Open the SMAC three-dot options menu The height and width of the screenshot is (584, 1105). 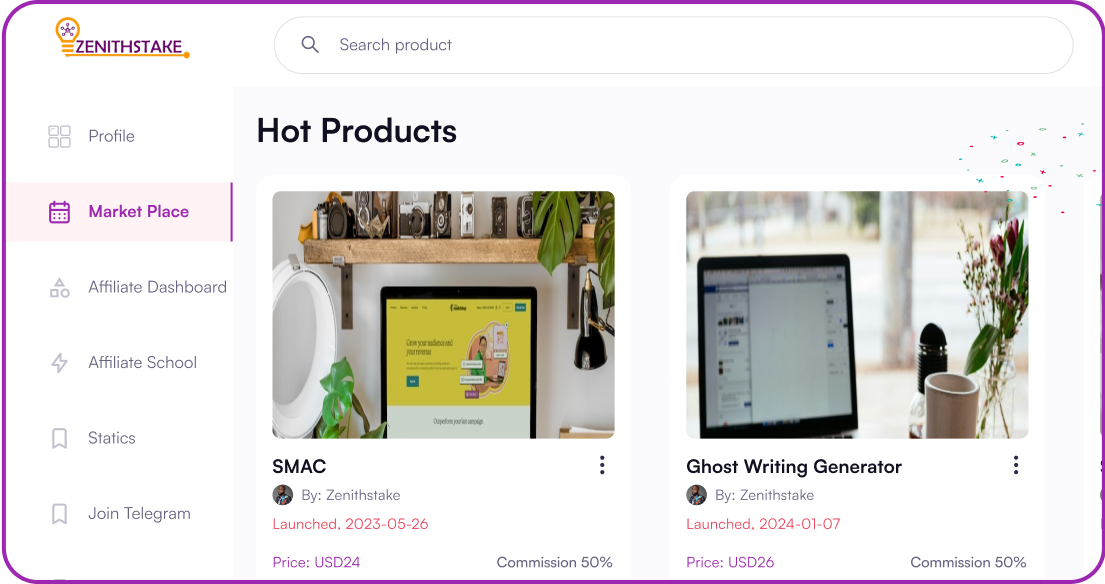[602, 465]
